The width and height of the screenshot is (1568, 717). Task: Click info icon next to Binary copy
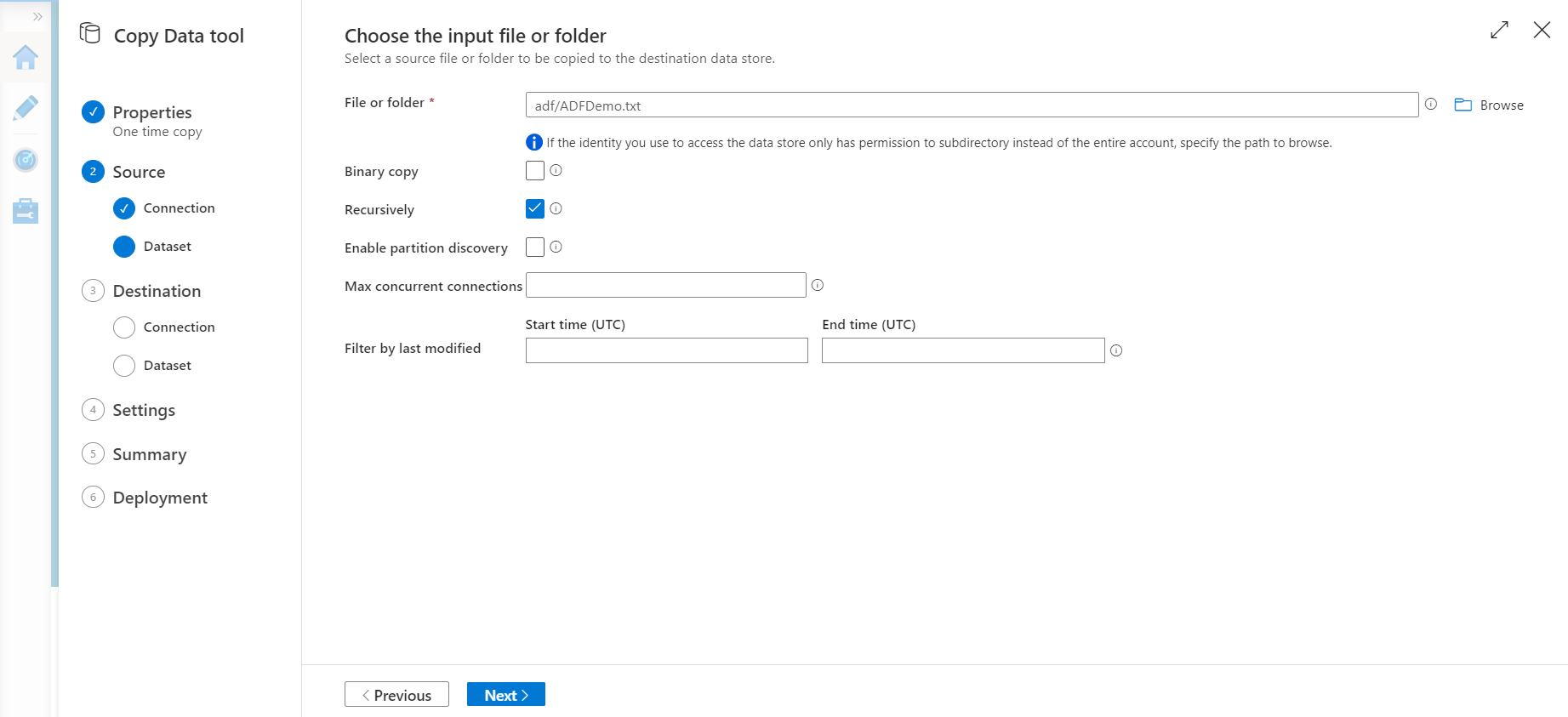556,170
